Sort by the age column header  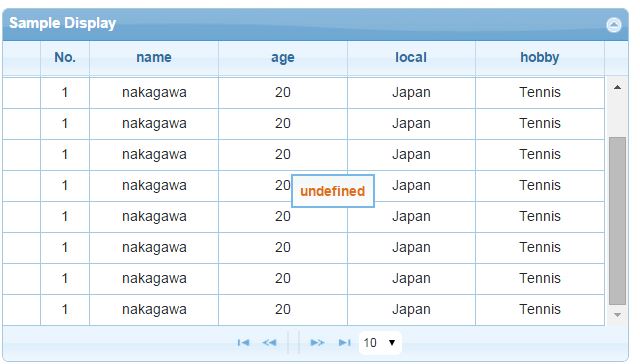coord(283,58)
